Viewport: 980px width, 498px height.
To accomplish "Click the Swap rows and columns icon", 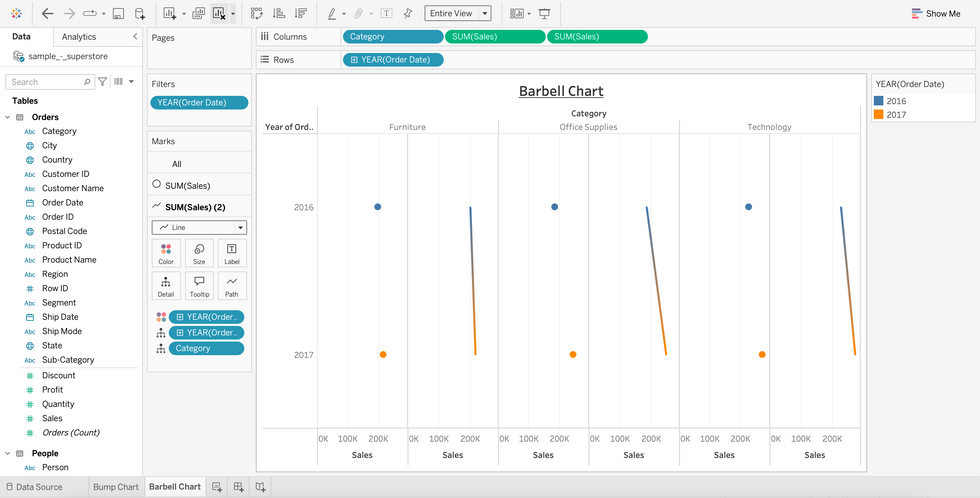I will 256,13.
